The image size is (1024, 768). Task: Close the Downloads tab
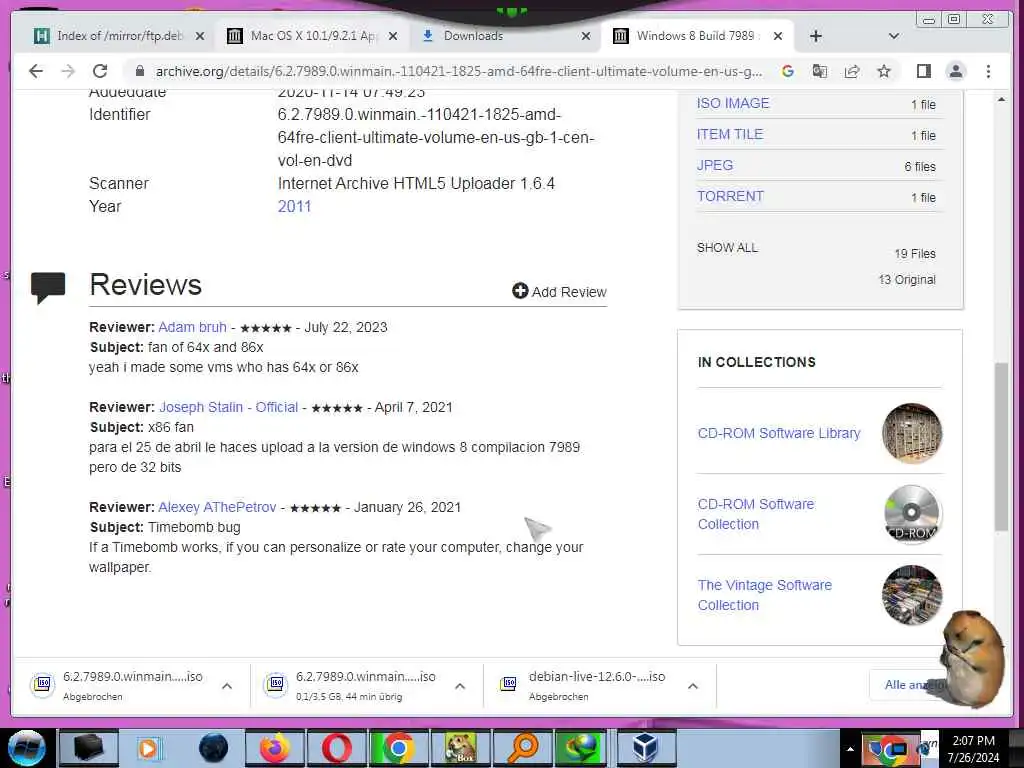point(586,36)
